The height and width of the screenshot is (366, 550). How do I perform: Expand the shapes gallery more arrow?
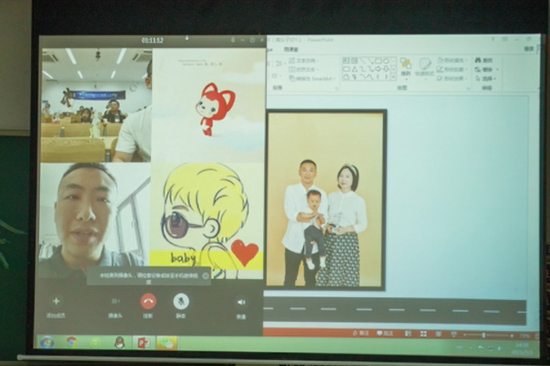(394, 76)
